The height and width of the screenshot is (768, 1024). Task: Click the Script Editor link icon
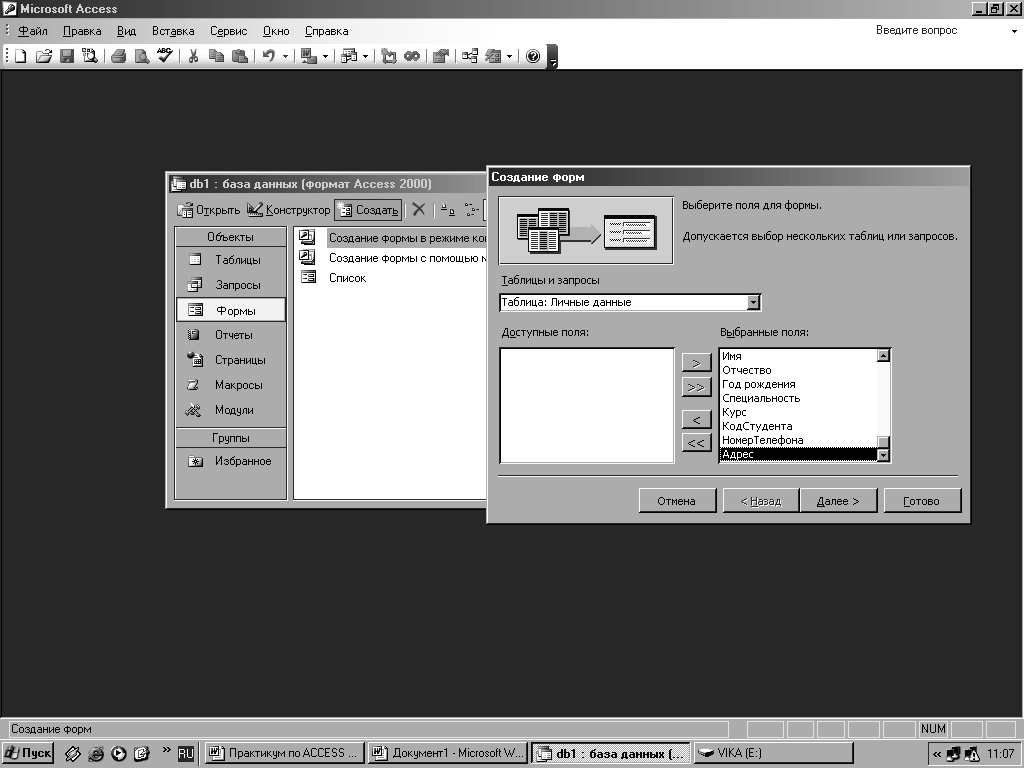click(x=411, y=56)
